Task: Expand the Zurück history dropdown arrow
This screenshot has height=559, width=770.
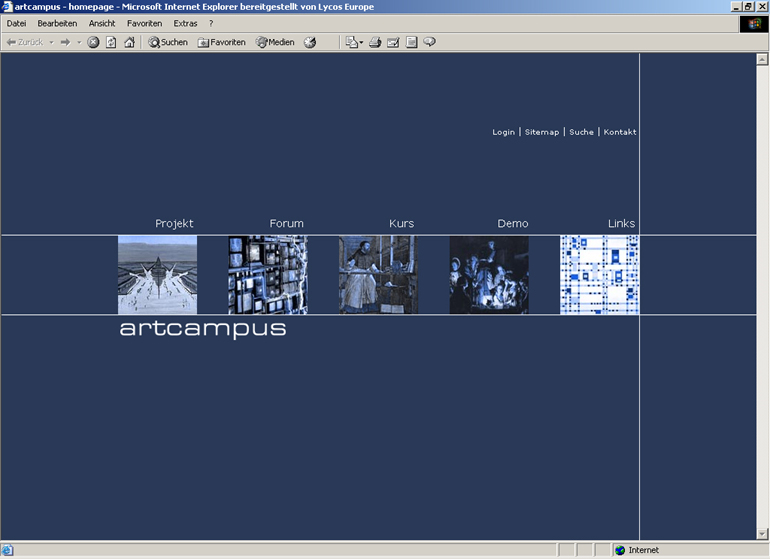Action: point(50,42)
